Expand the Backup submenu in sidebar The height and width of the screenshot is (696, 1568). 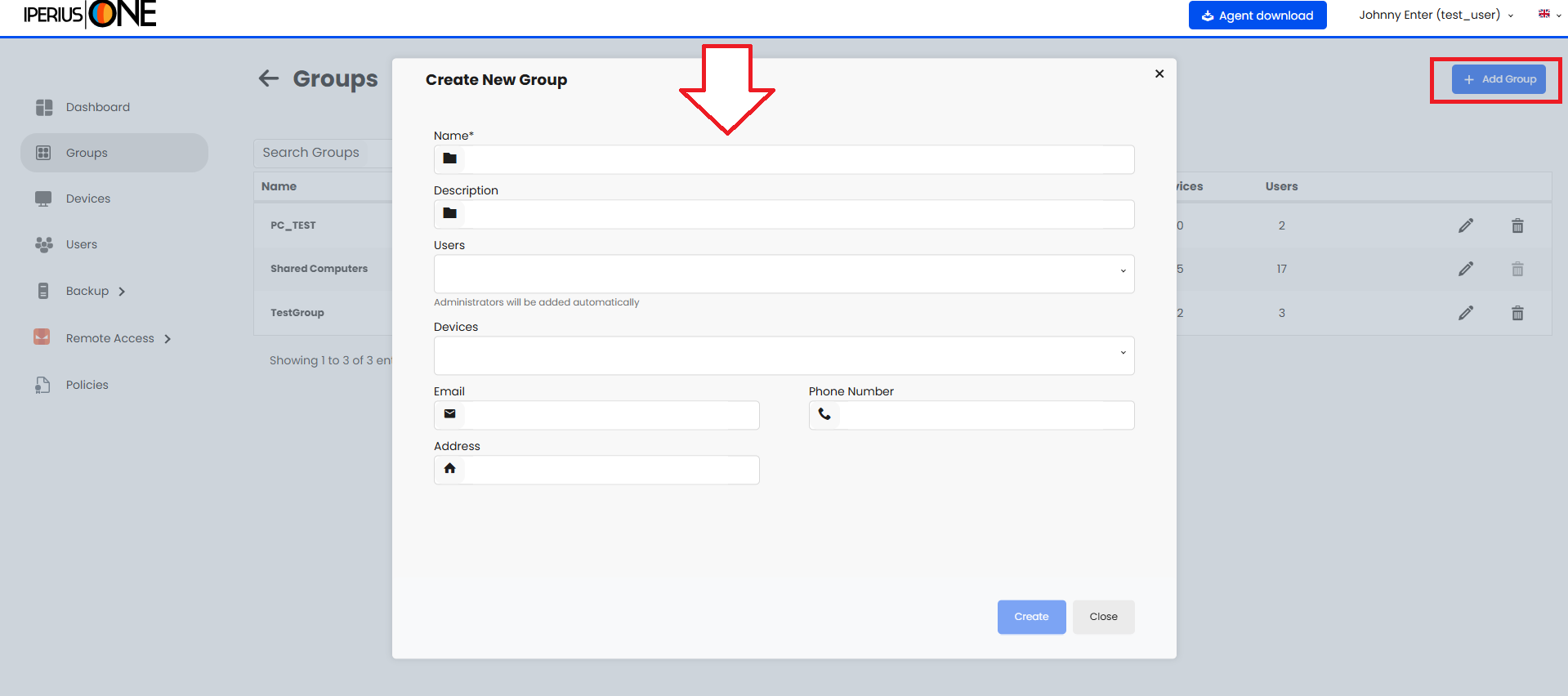[122, 292]
